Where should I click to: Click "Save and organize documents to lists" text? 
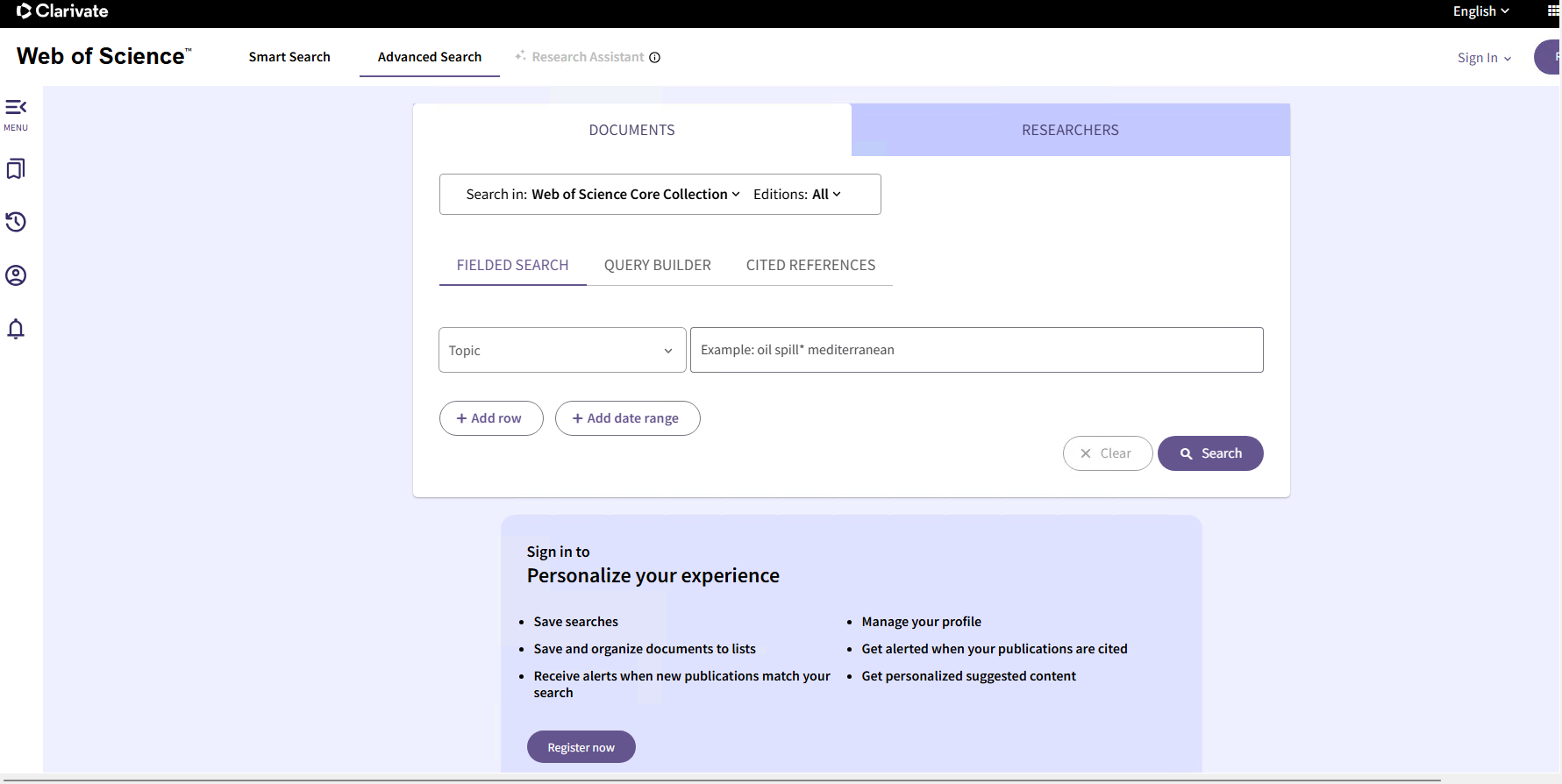tap(645, 649)
